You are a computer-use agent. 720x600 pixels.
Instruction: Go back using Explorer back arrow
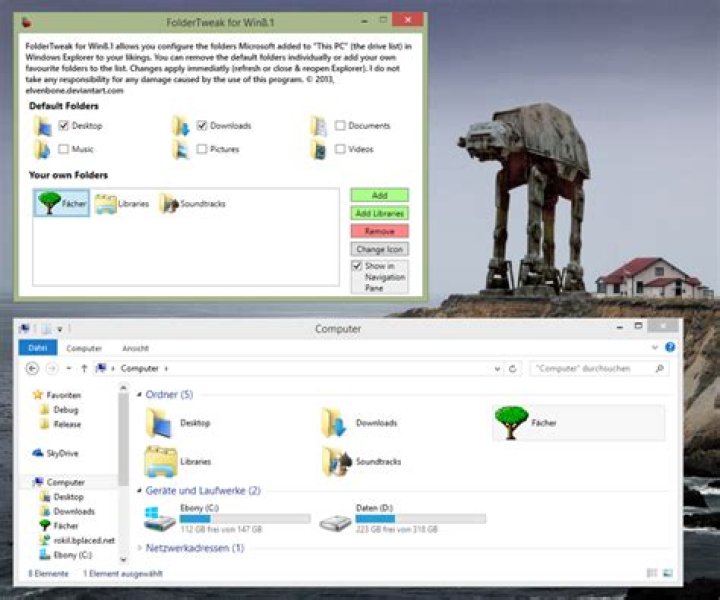tap(32, 368)
